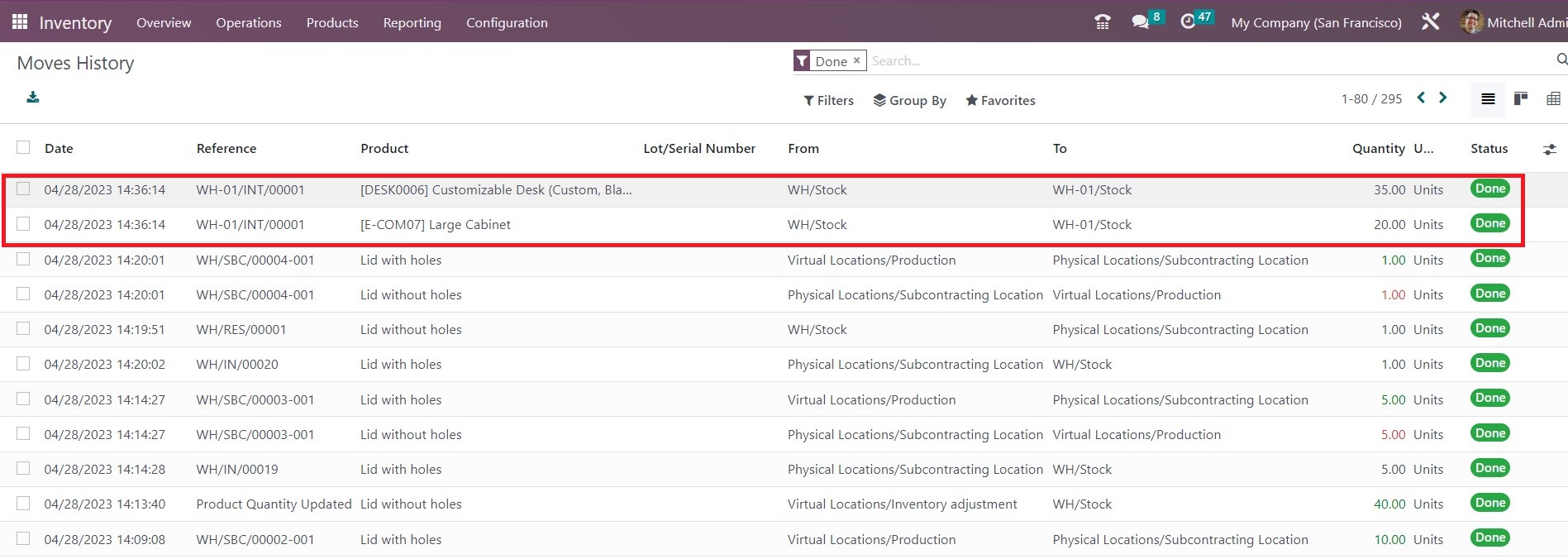
Task: Click the [DESK0006] Customizable Desk product cell
Action: point(496,189)
